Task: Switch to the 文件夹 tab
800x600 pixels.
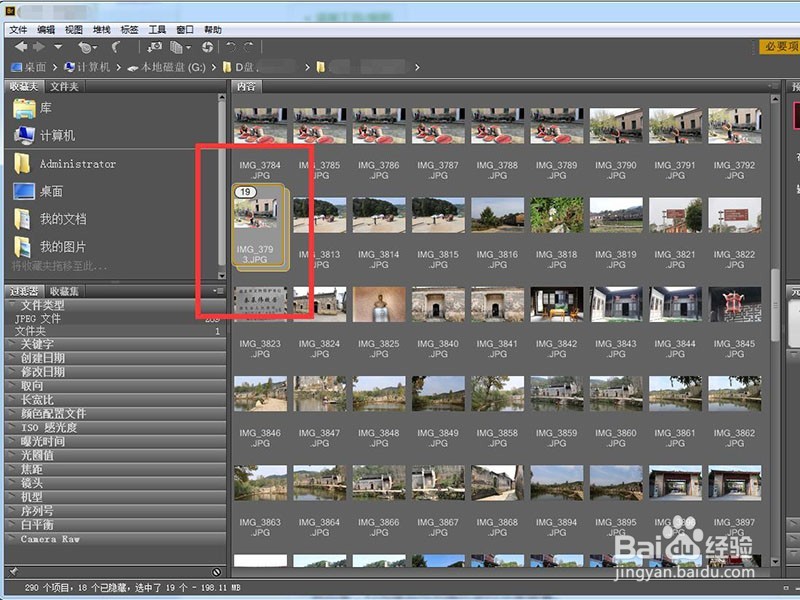Action: (x=64, y=86)
